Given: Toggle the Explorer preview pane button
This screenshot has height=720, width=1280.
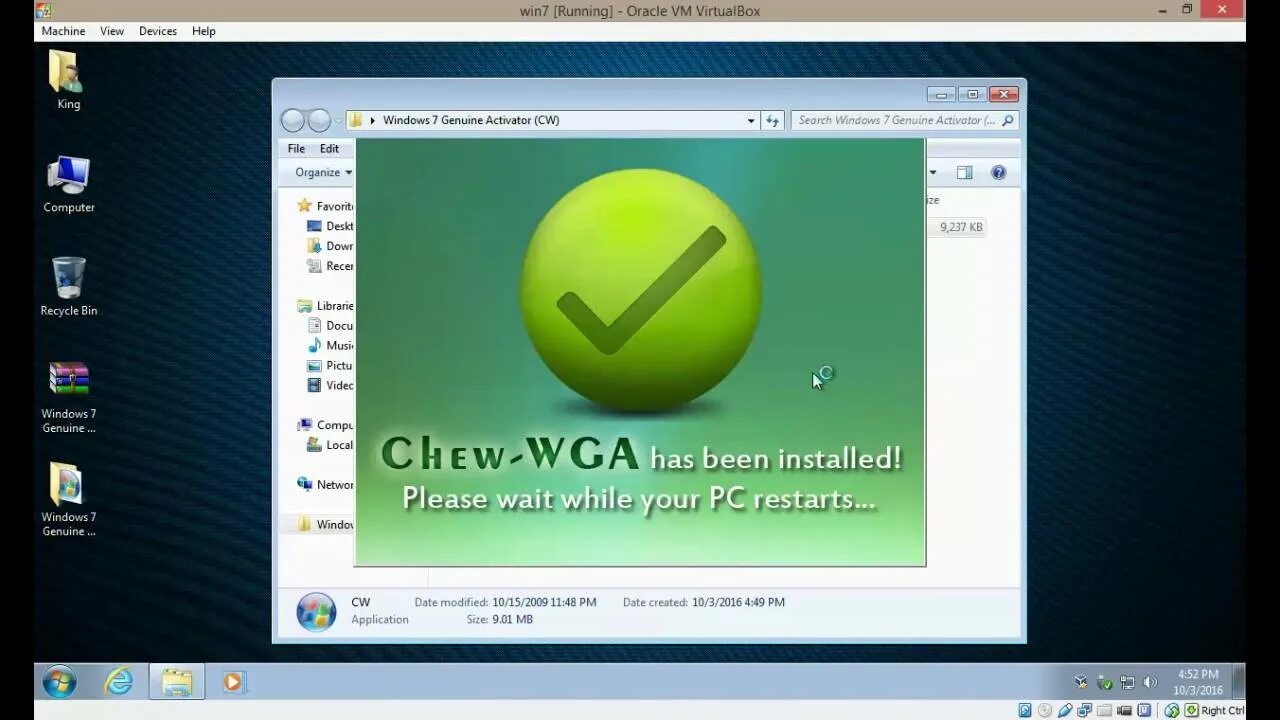Looking at the screenshot, I should pyautogui.click(x=964, y=172).
